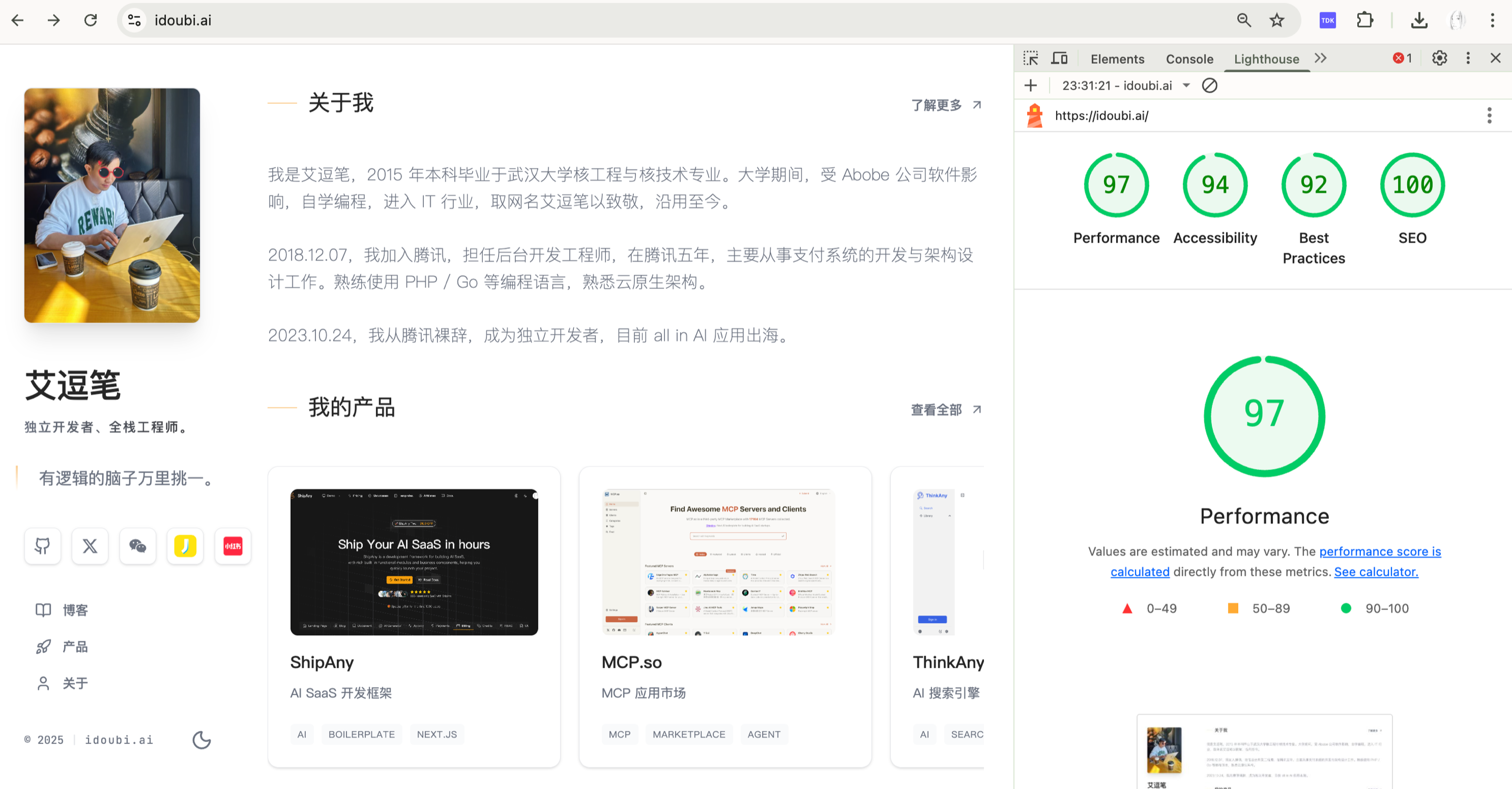Screen dimensions: 1512x789
Task: Switch to the Elements tab
Action: point(1117,59)
